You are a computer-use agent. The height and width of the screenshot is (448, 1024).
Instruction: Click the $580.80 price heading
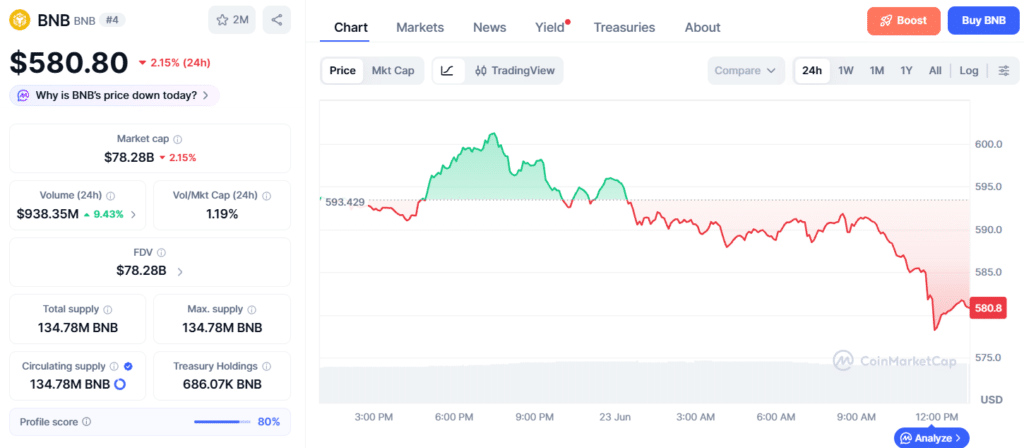[69, 63]
